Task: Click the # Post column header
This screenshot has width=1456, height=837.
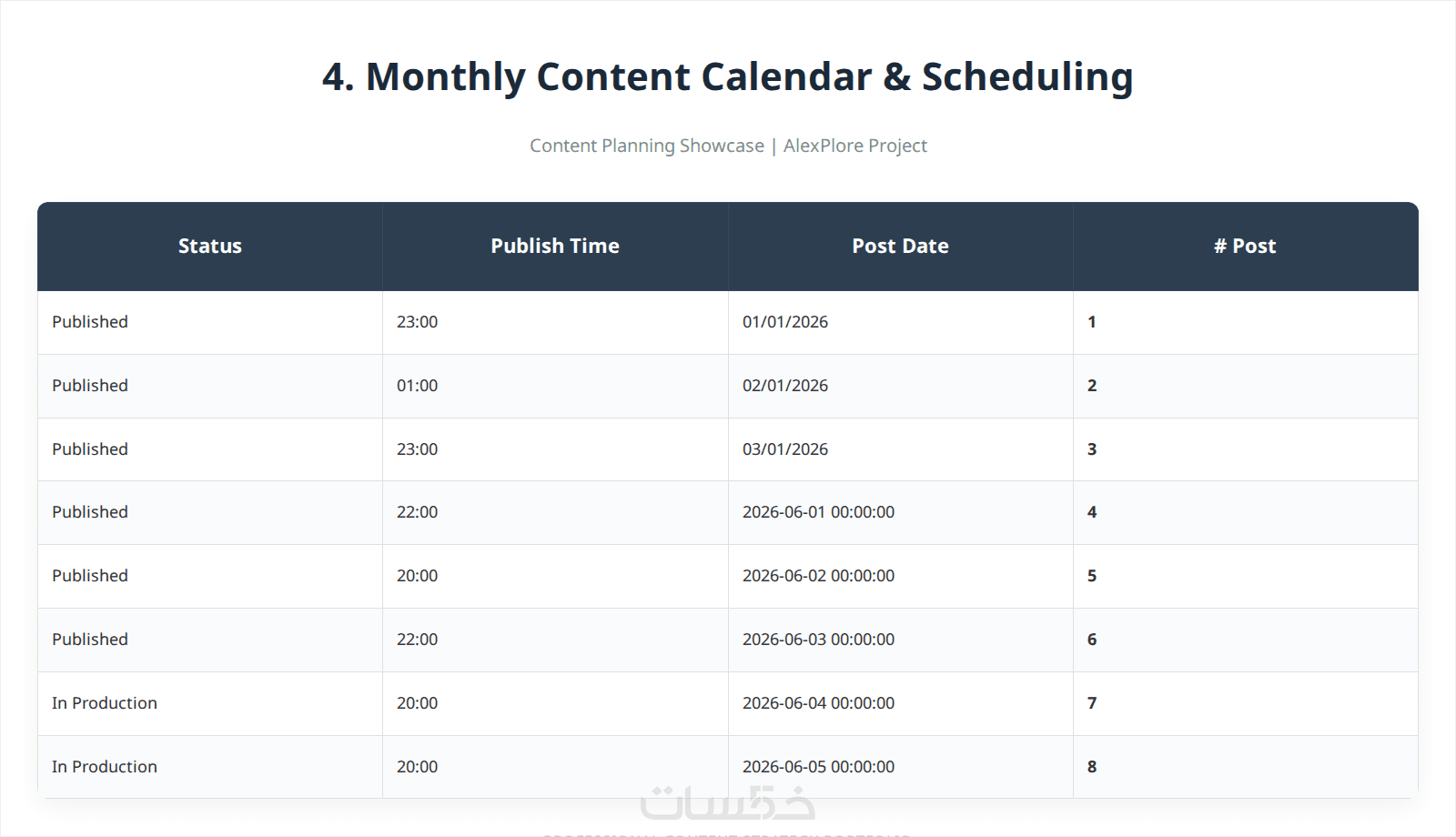Action: click(x=1245, y=247)
